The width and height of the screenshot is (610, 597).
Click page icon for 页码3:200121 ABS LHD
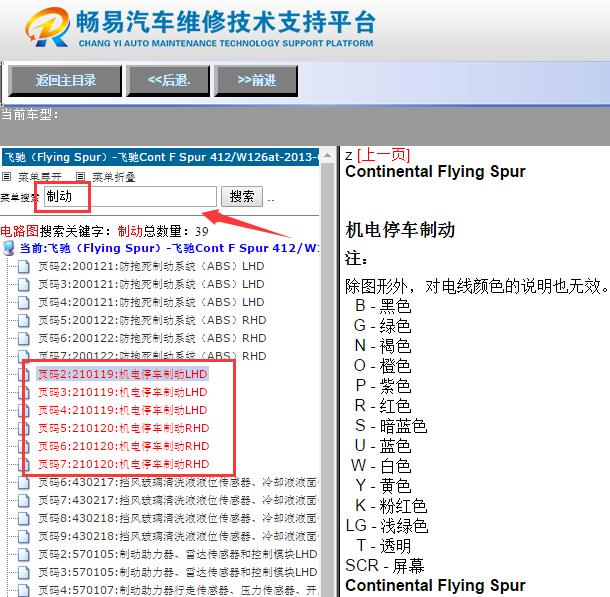(x=24, y=285)
